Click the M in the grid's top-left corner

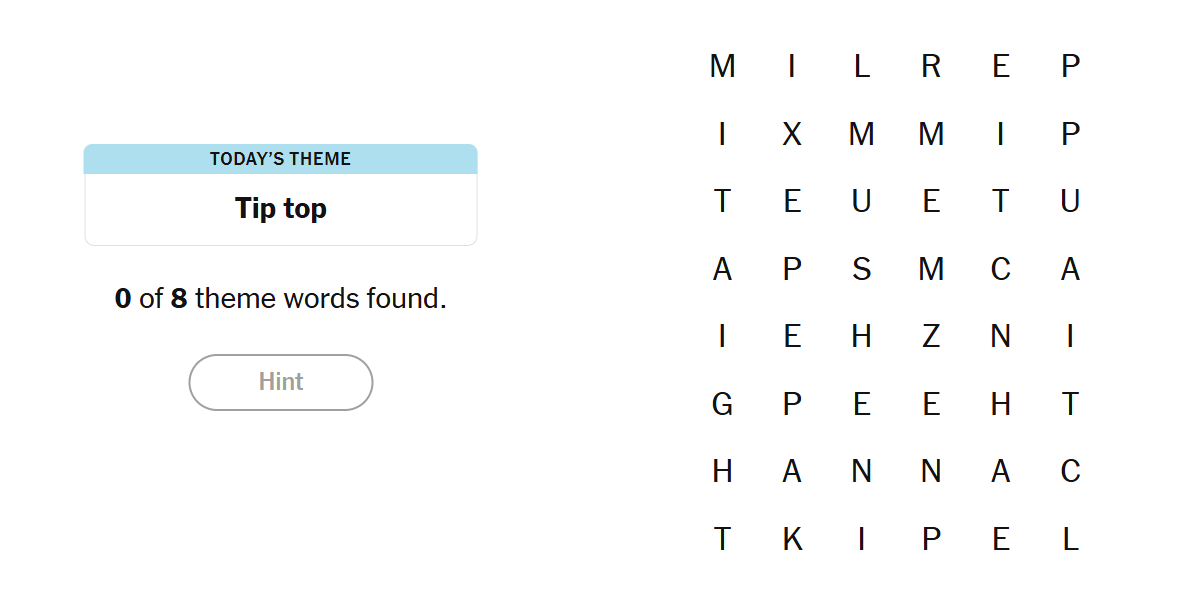point(722,67)
